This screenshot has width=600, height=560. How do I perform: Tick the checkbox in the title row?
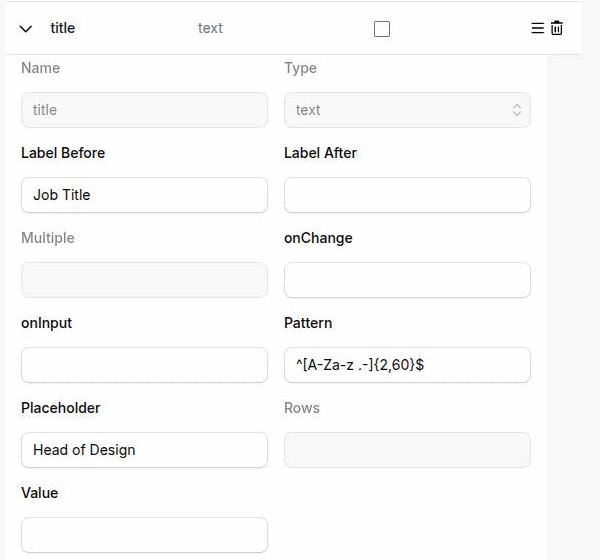pyautogui.click(x=382, y=29)
